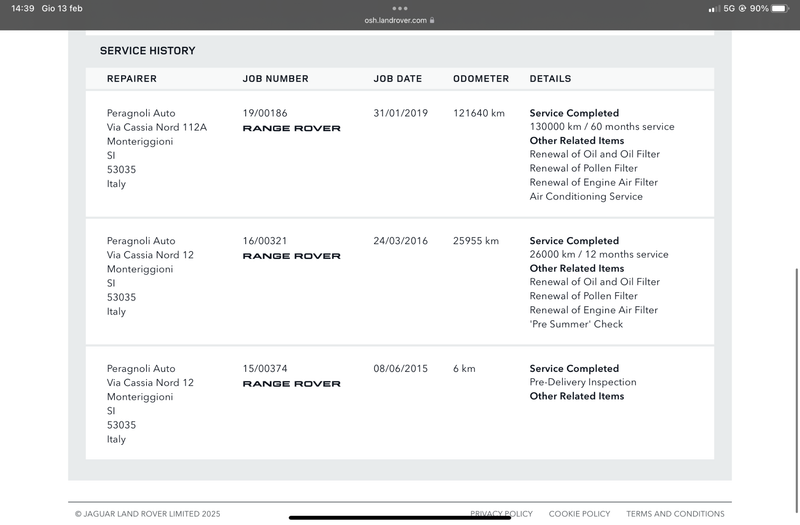Tap the cellular signal bars icon
The width and height of the screenshot is (800, 525).
(714, 9)
